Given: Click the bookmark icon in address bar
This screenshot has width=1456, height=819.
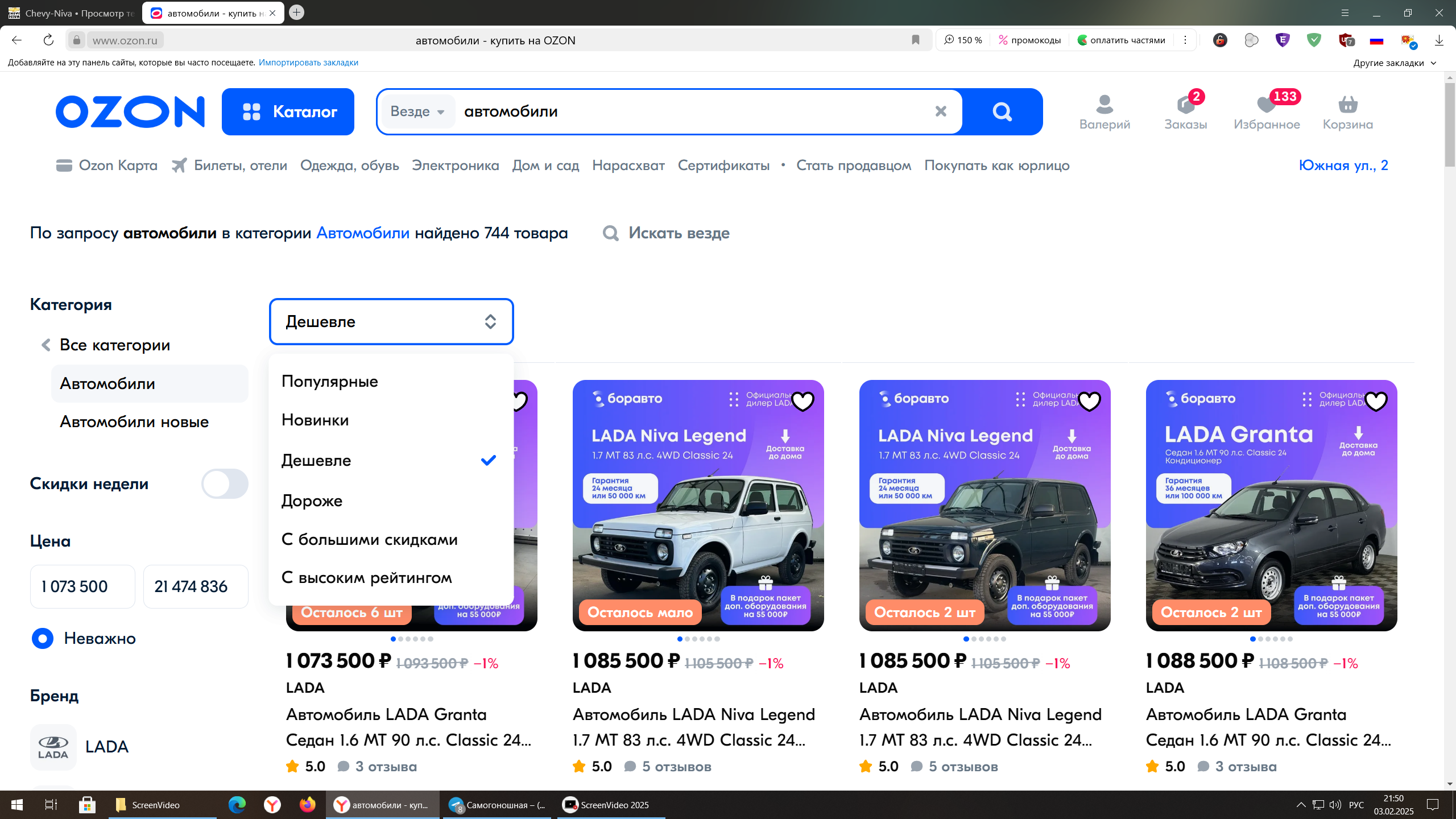Looking at the screenshot, I should click(916, 40).
